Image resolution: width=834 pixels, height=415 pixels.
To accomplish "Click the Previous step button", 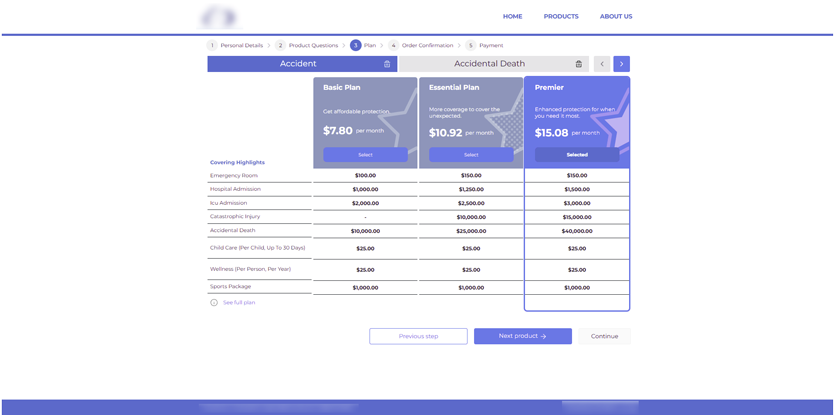I will pyautogui.click(x=418, y=336).
